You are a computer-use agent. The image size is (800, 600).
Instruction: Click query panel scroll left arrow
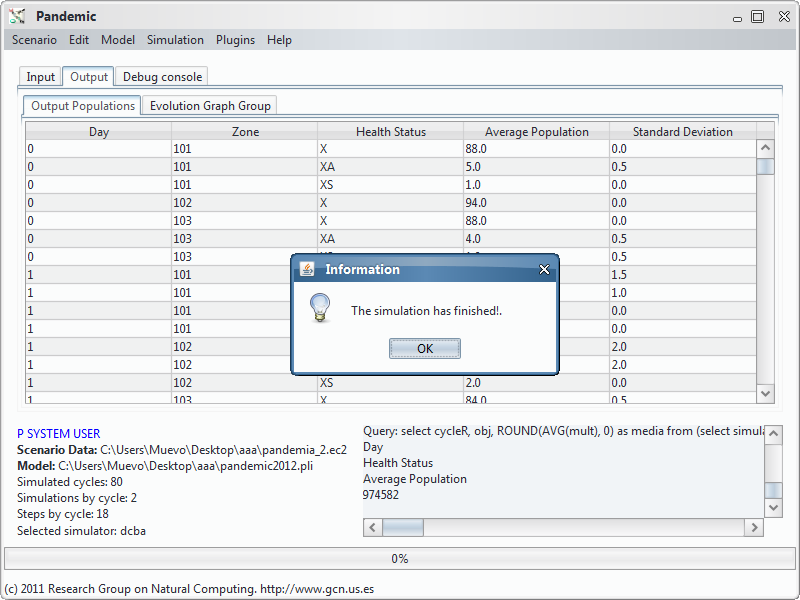pos(372,528)
